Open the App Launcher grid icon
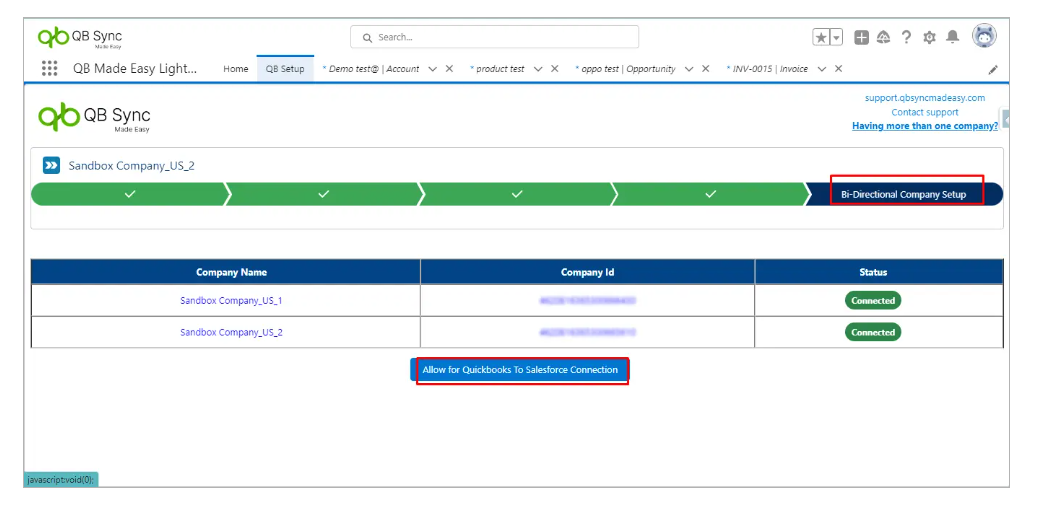This screenshot has height=514, width=1041. [49, 69]
